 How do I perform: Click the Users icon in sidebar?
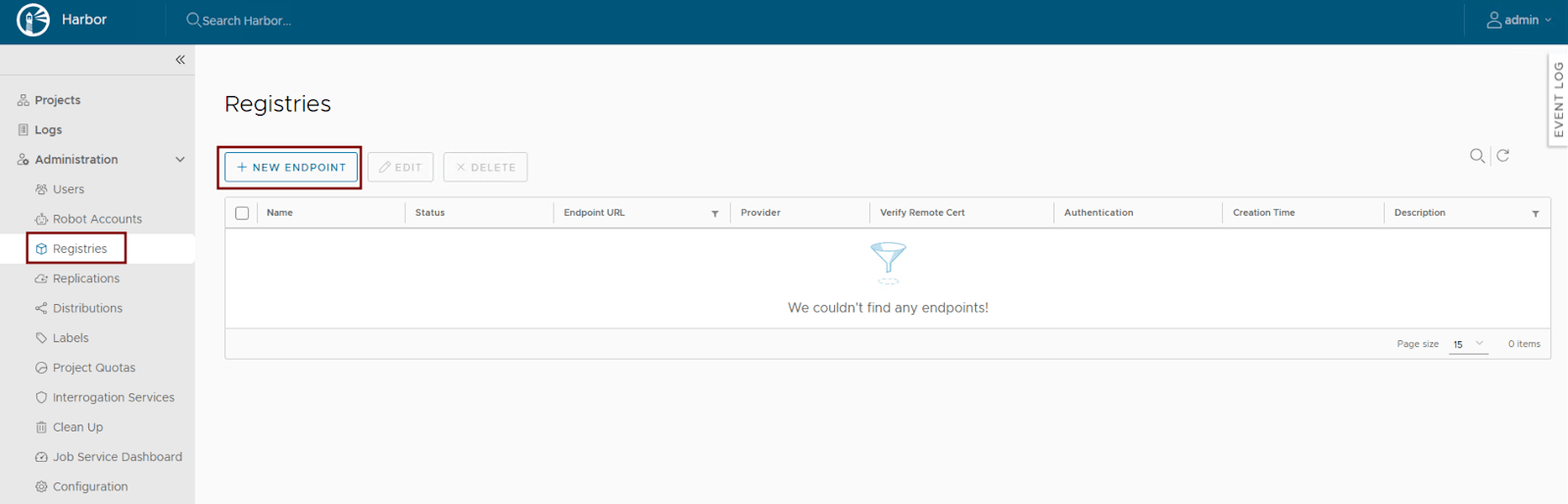[41, 189]
